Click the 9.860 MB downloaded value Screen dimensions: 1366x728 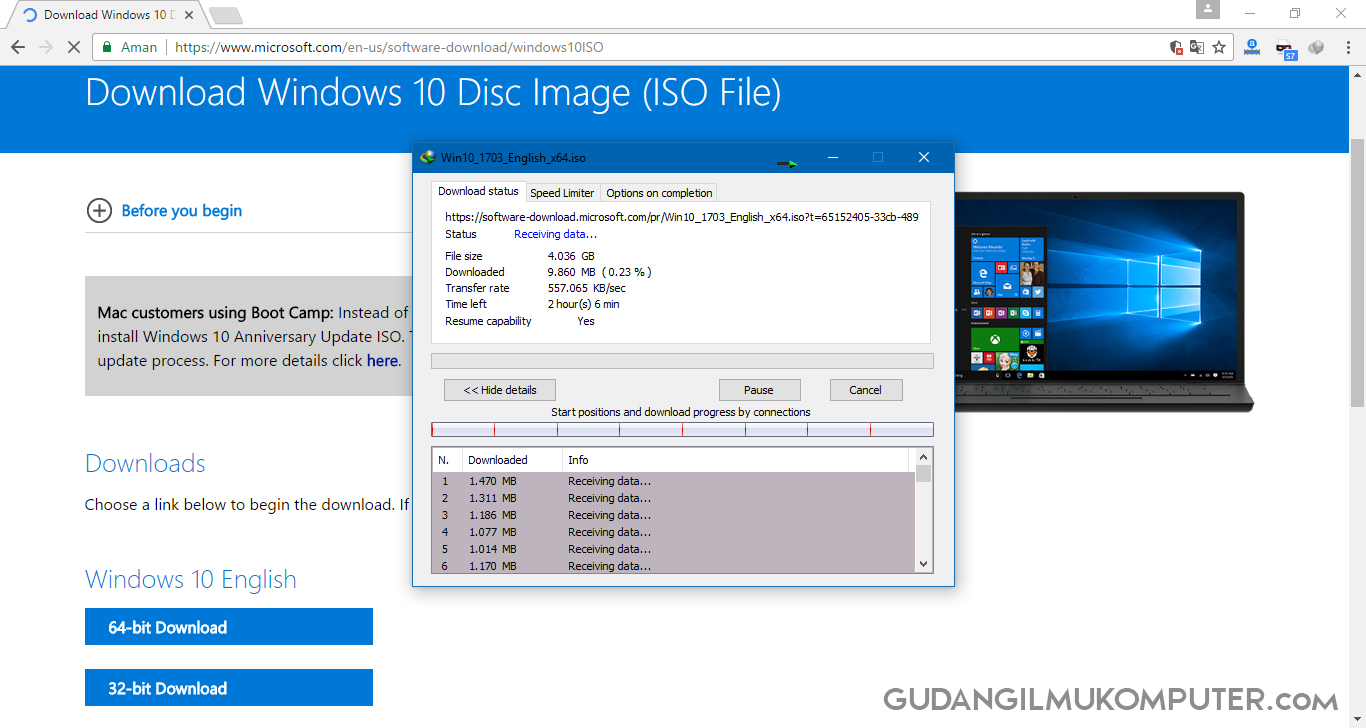click(x=600, y=272)
